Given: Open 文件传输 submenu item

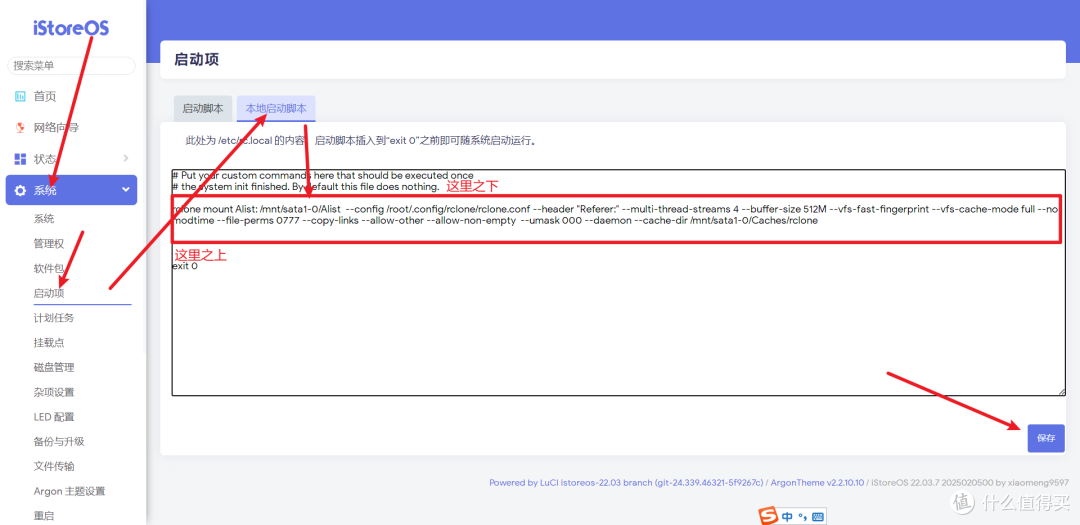Looking at the screenshot, I should 54,466.
